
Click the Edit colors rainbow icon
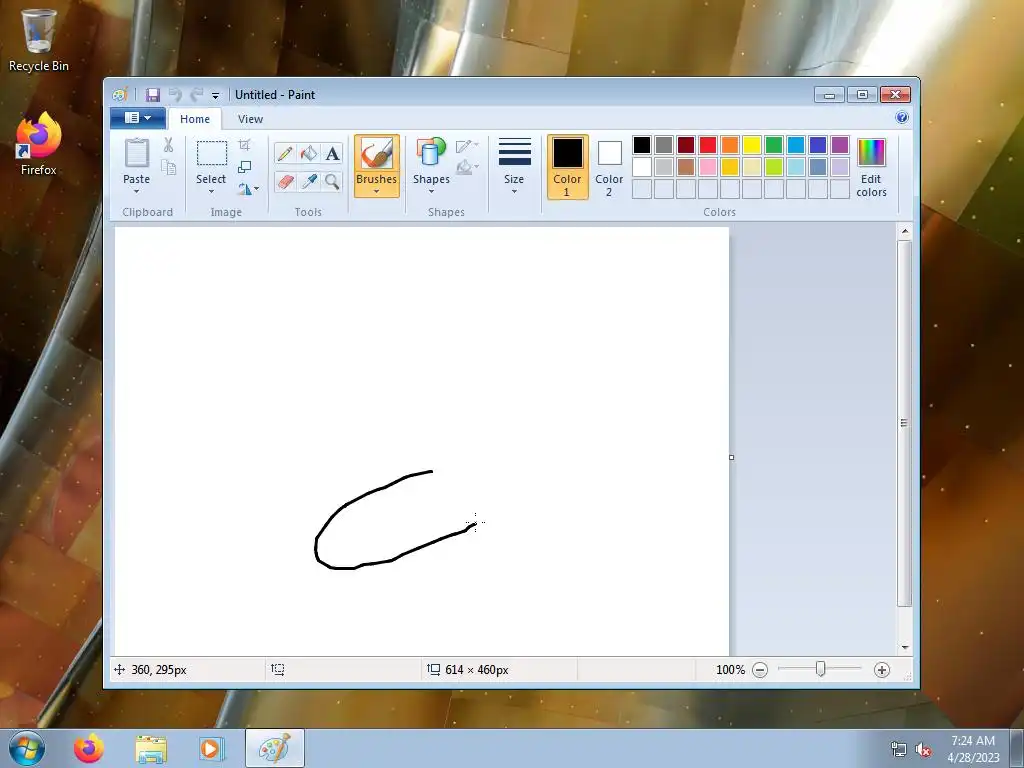pyautogui.click(x=871, y=153)
